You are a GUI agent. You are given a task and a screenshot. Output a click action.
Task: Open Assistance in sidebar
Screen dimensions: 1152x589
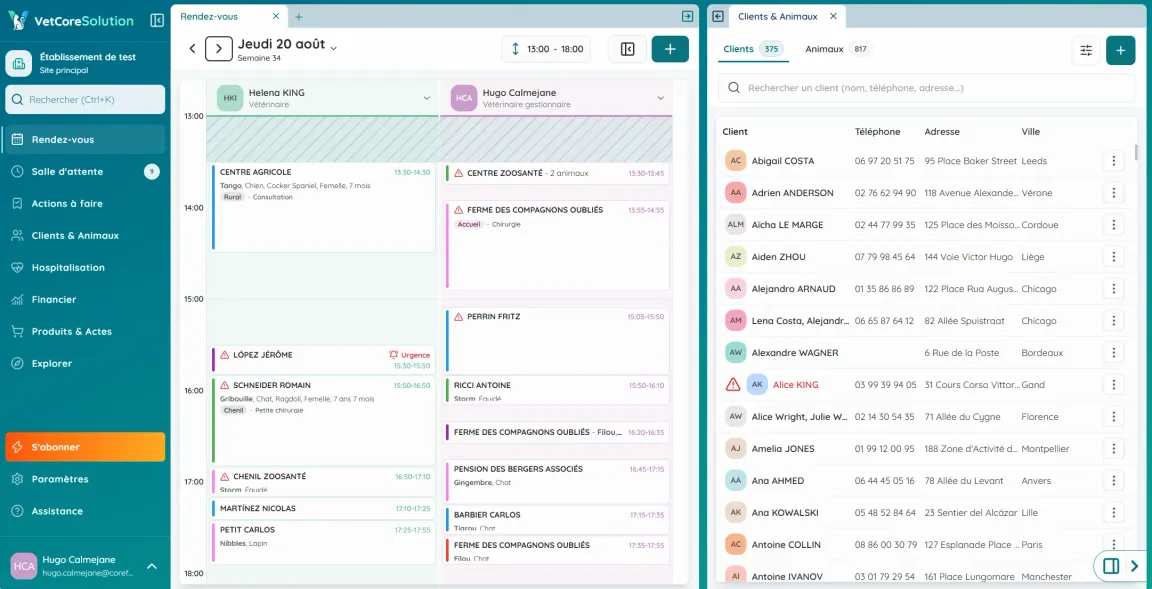pyautogui.click(x=85, y=511)
